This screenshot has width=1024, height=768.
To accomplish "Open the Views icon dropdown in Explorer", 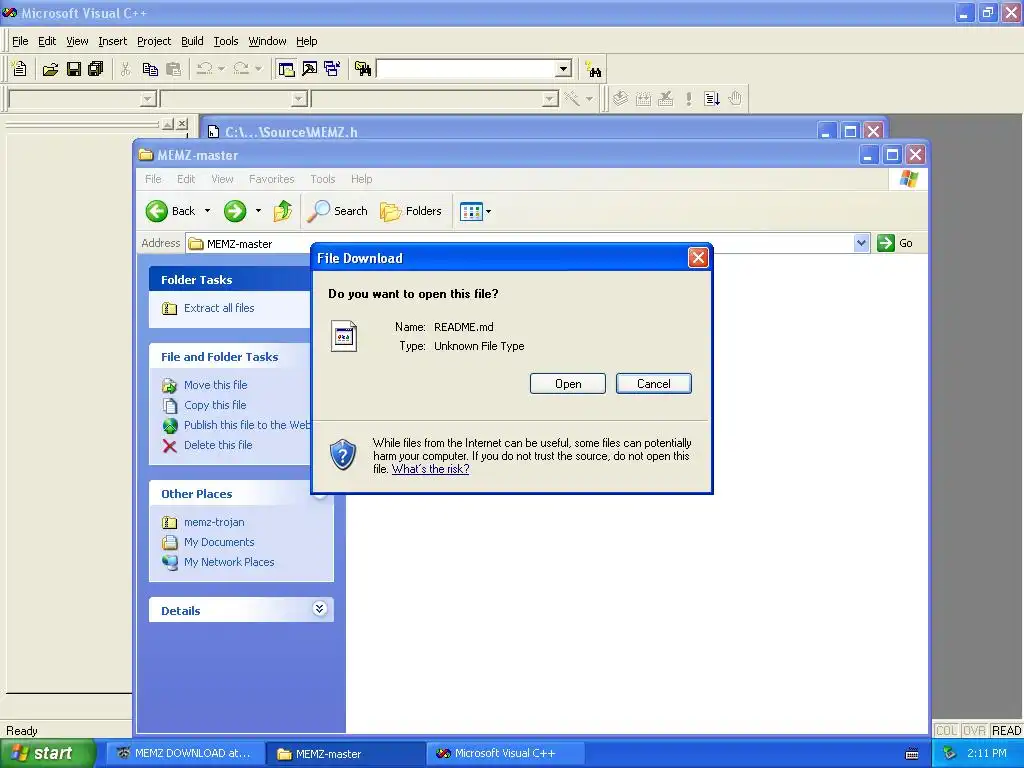I will (475, 211).
